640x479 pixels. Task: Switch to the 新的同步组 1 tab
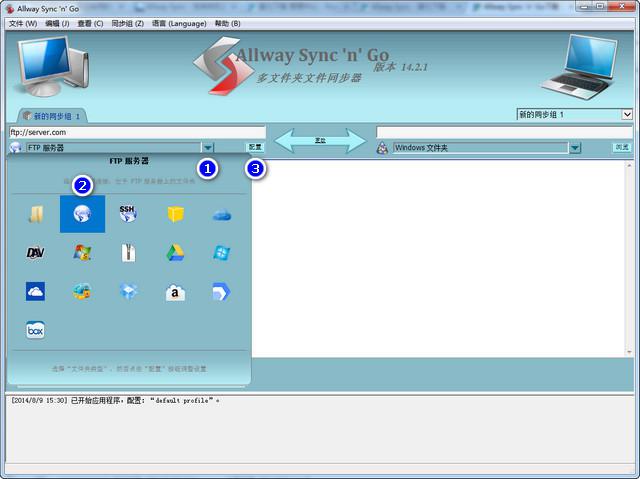pyautogui.click(x=50, y=116)
